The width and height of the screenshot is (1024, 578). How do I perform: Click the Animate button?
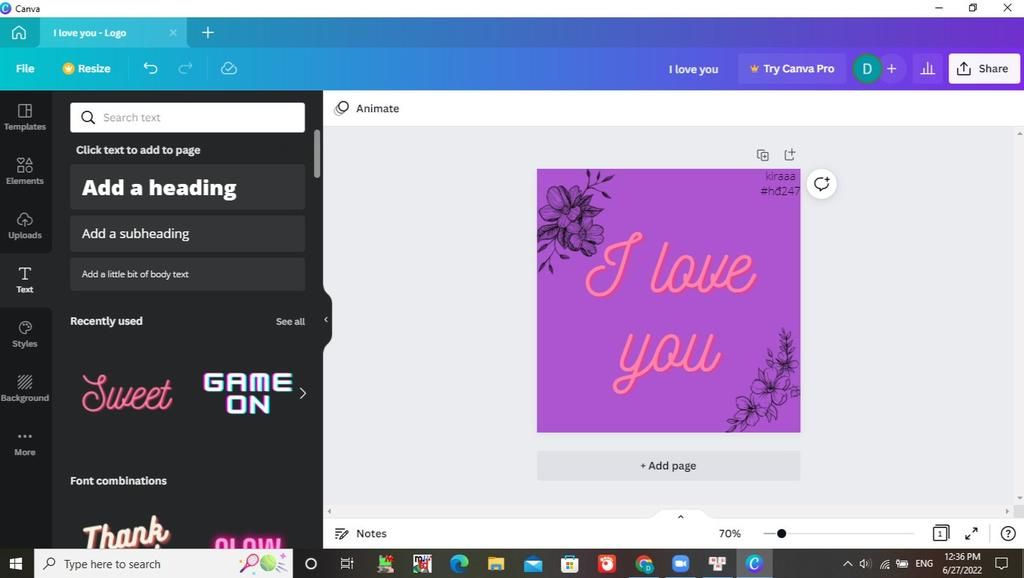pos(367,108)
